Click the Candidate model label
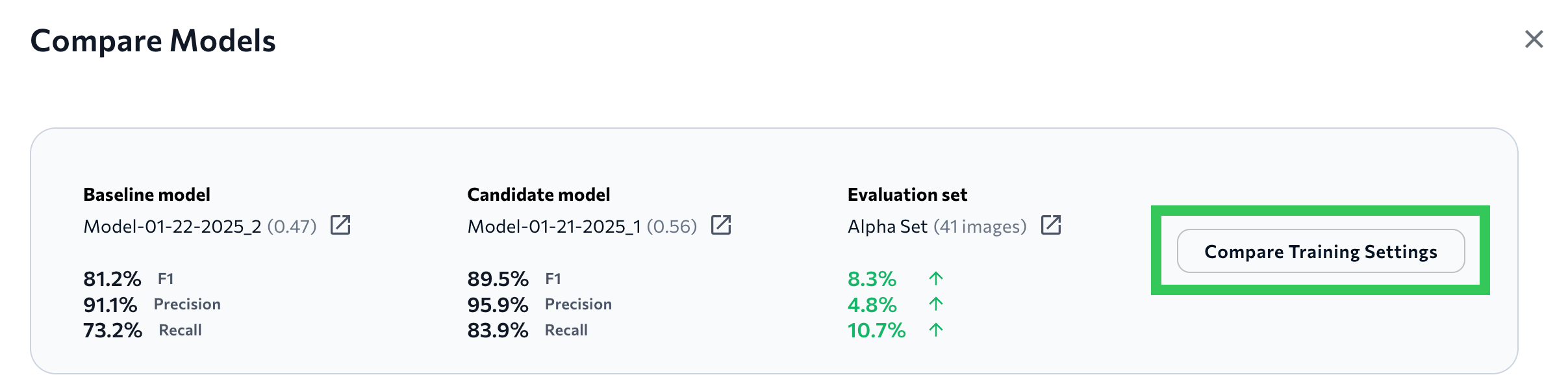Viewport: 1568px width, 390px height. point(538,194)
